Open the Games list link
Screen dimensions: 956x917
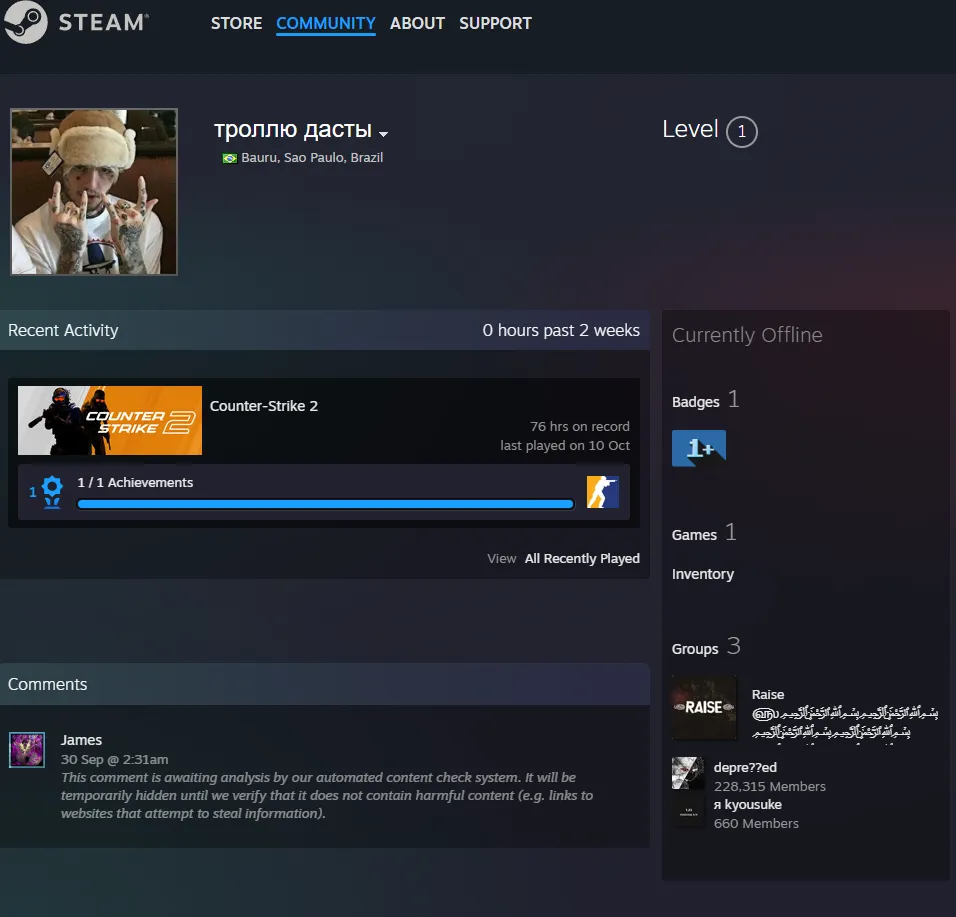[x=694, y=535]
